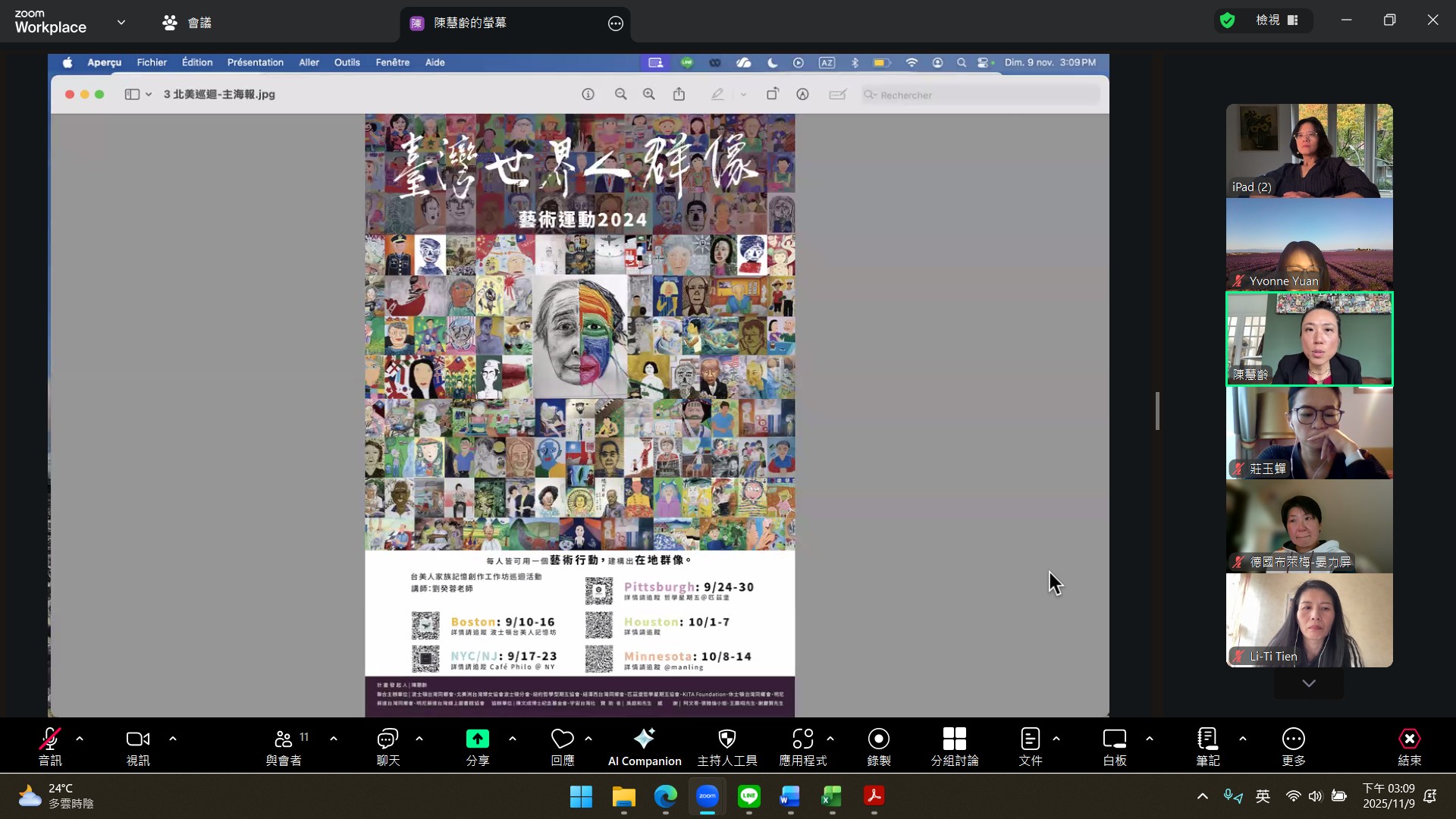Select Yvonne Yuan's video thumbnail
This screenshot has height=819, width=1456.
click(x=1309, y=244)
